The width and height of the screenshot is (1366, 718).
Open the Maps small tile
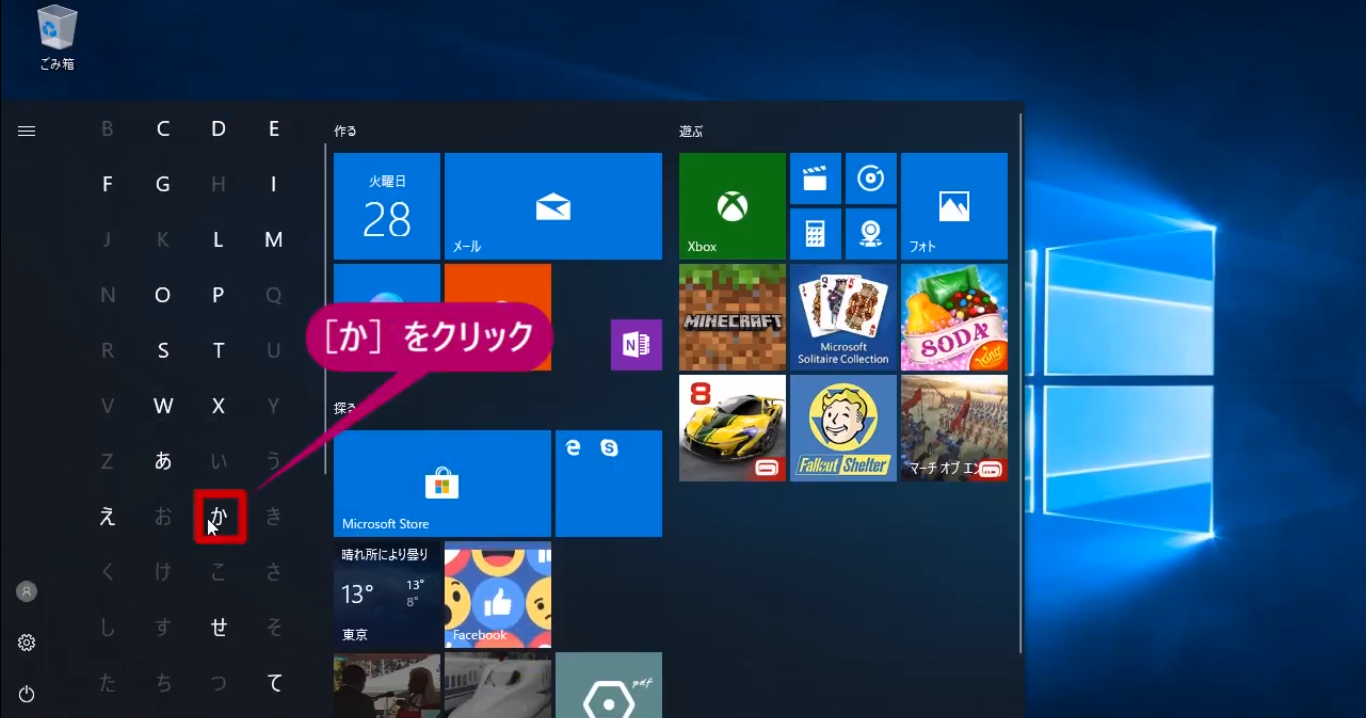click(871, 234)
